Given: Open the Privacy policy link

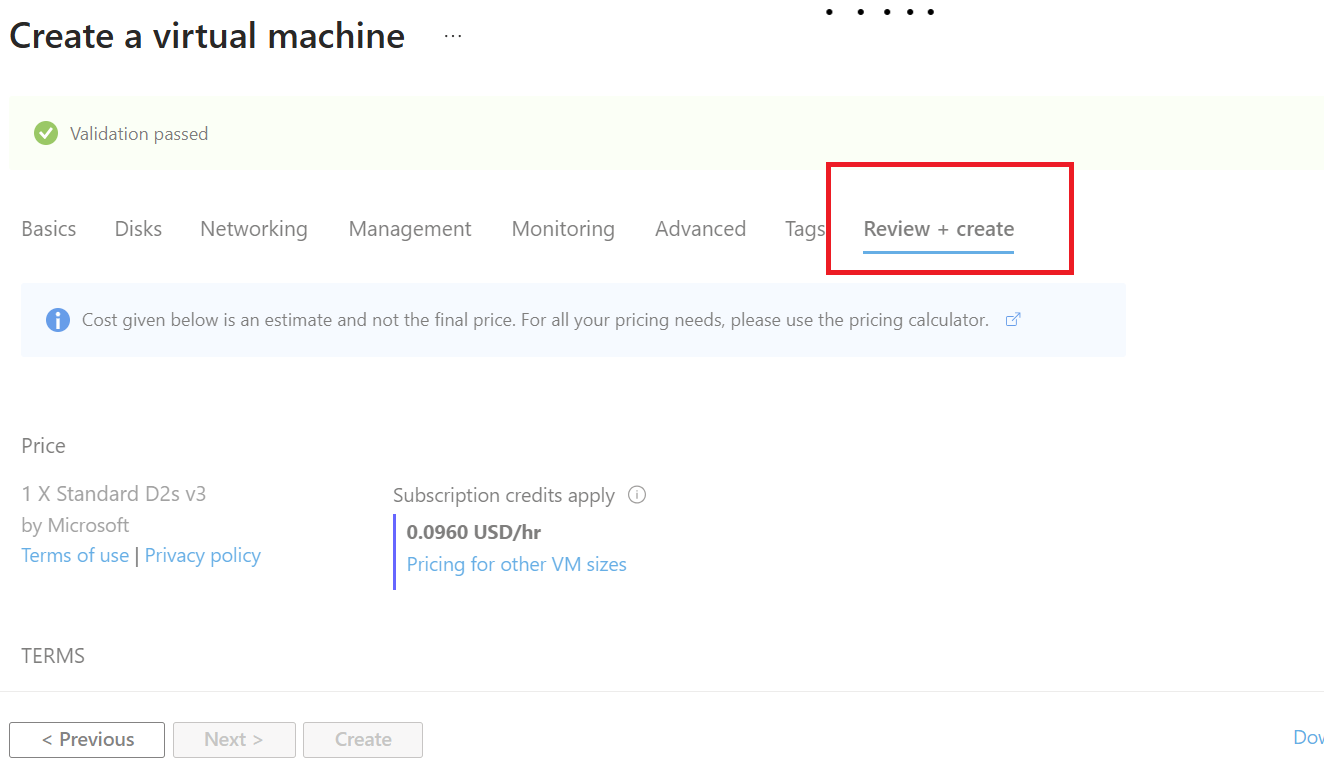Looking at the screenshot, I should [203, 556].
